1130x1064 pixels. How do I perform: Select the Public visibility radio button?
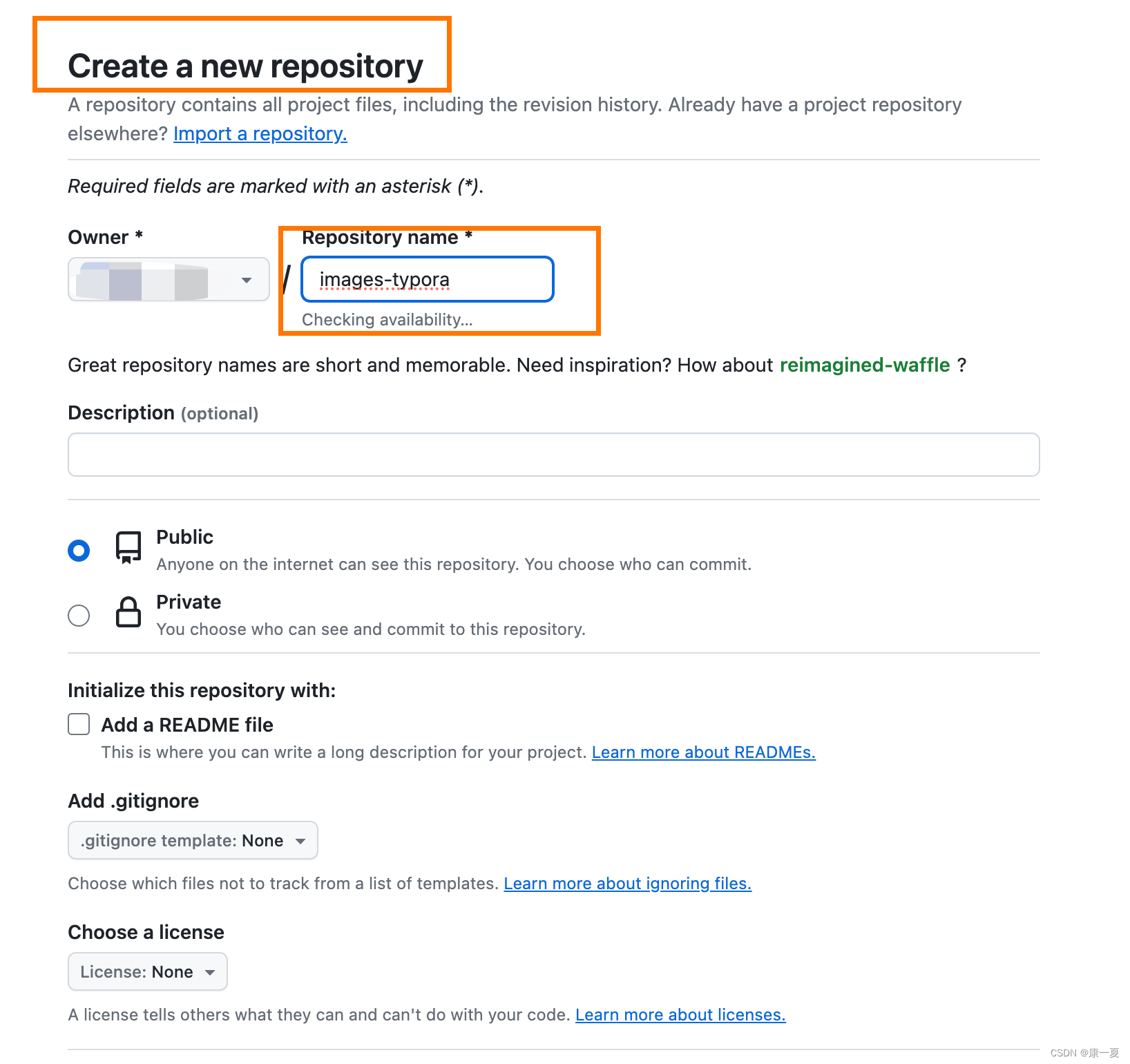[79, 551]
